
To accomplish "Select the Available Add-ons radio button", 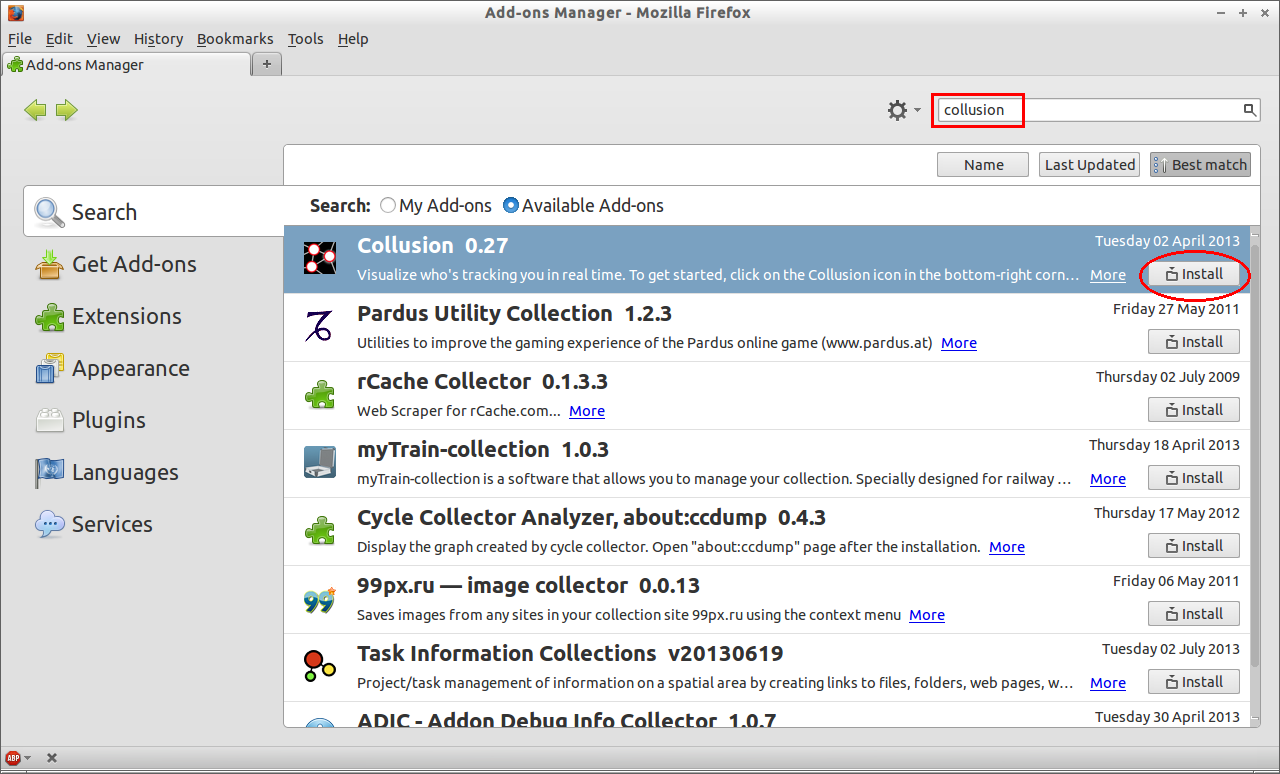I will (x=511, y=205).
